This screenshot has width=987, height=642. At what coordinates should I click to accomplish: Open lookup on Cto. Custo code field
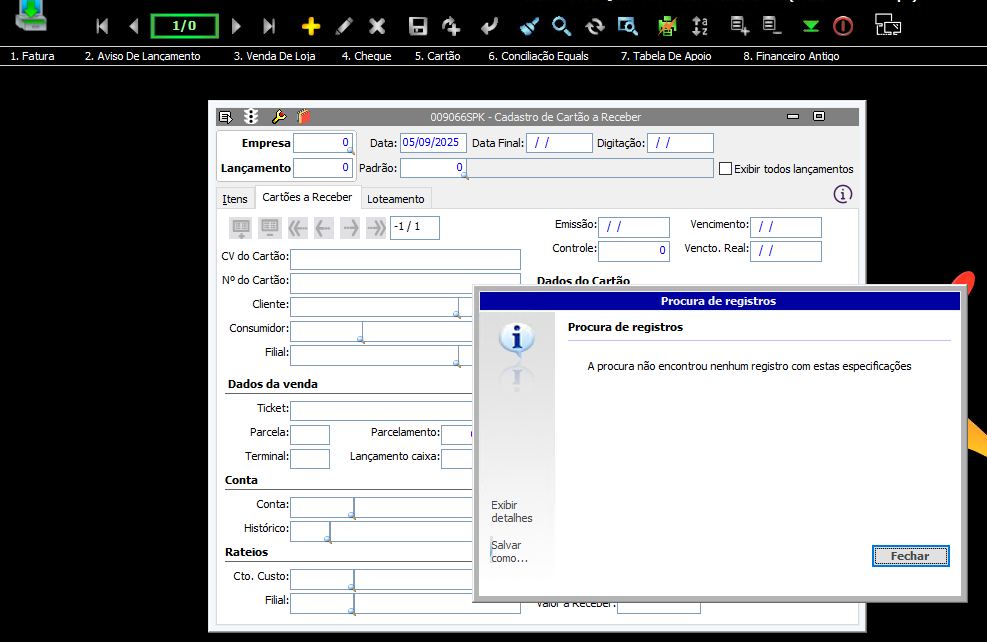click(352, 587)
